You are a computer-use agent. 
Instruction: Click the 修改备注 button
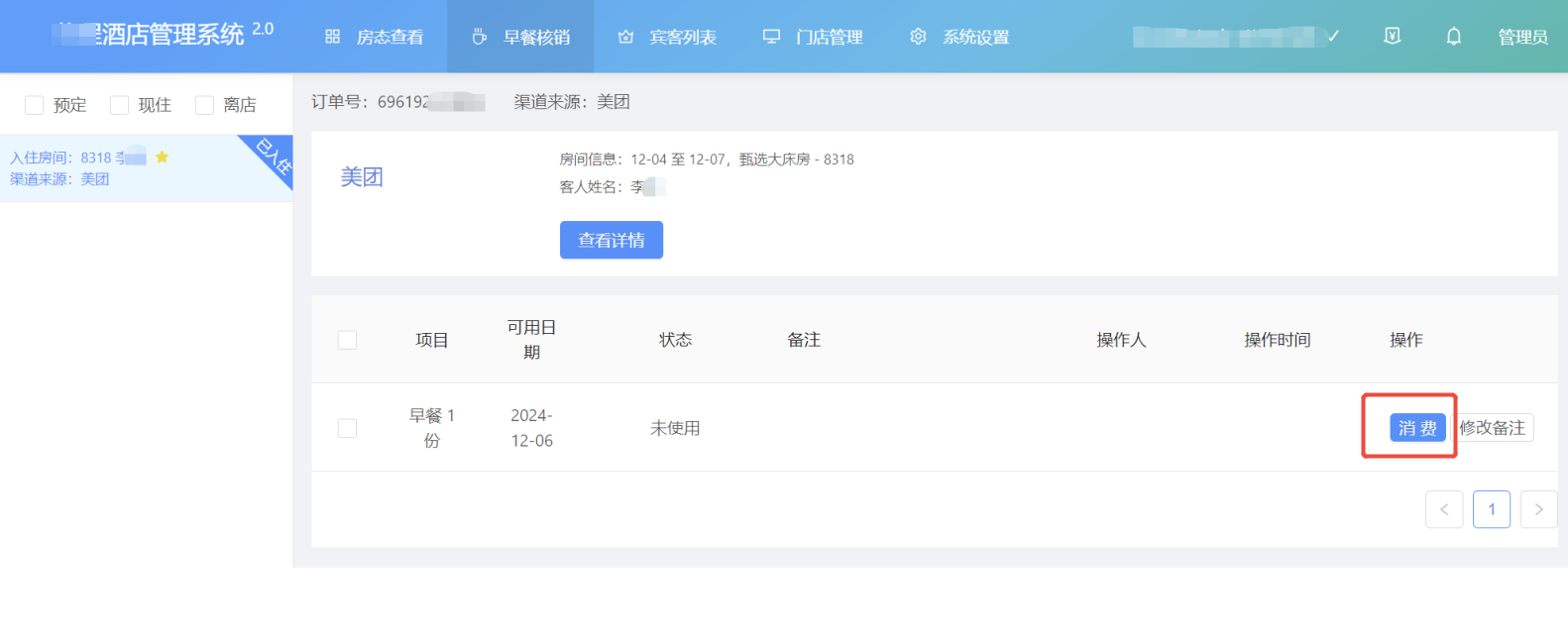click(x=1493, y=428)
